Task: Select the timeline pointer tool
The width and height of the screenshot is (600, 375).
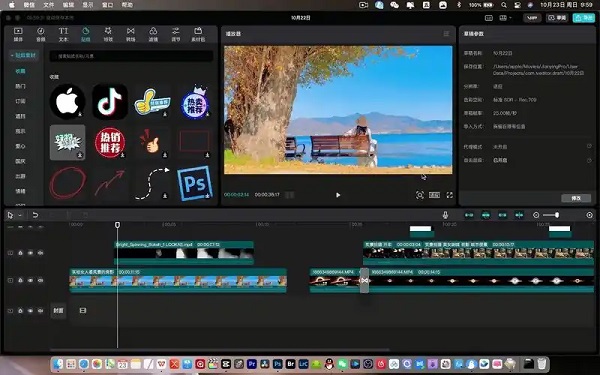Action: pos(10,215)
